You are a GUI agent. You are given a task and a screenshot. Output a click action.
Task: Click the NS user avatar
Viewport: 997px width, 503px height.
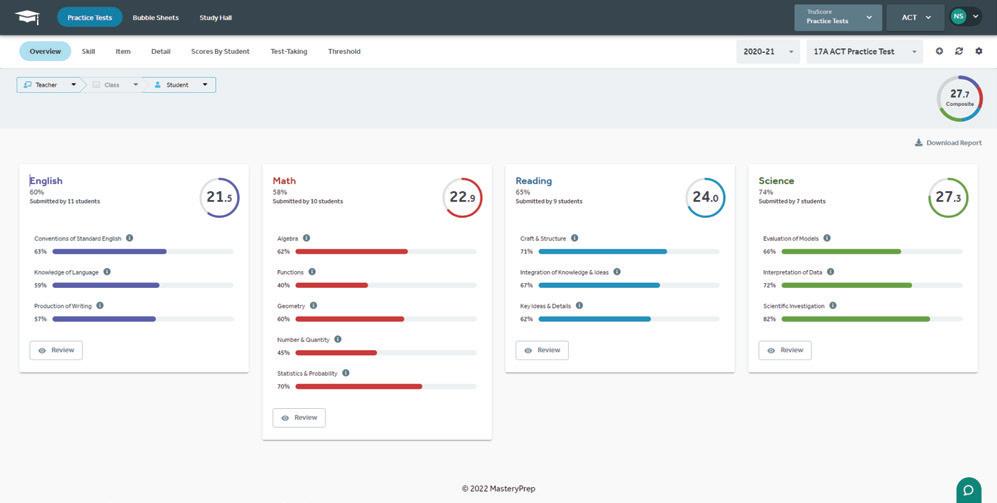(x=958, y=17)
